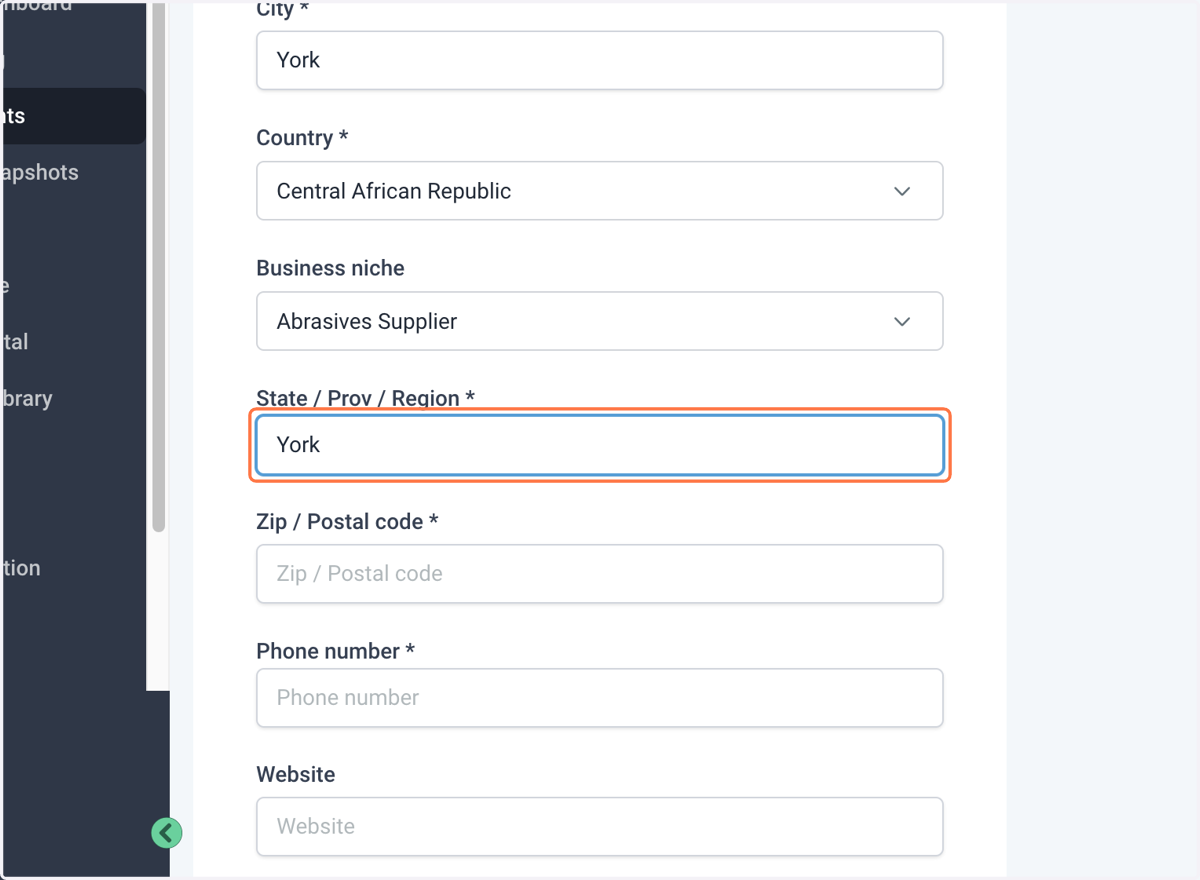
Task: Click the Zip / Postal code input
Action: (600, 574)
